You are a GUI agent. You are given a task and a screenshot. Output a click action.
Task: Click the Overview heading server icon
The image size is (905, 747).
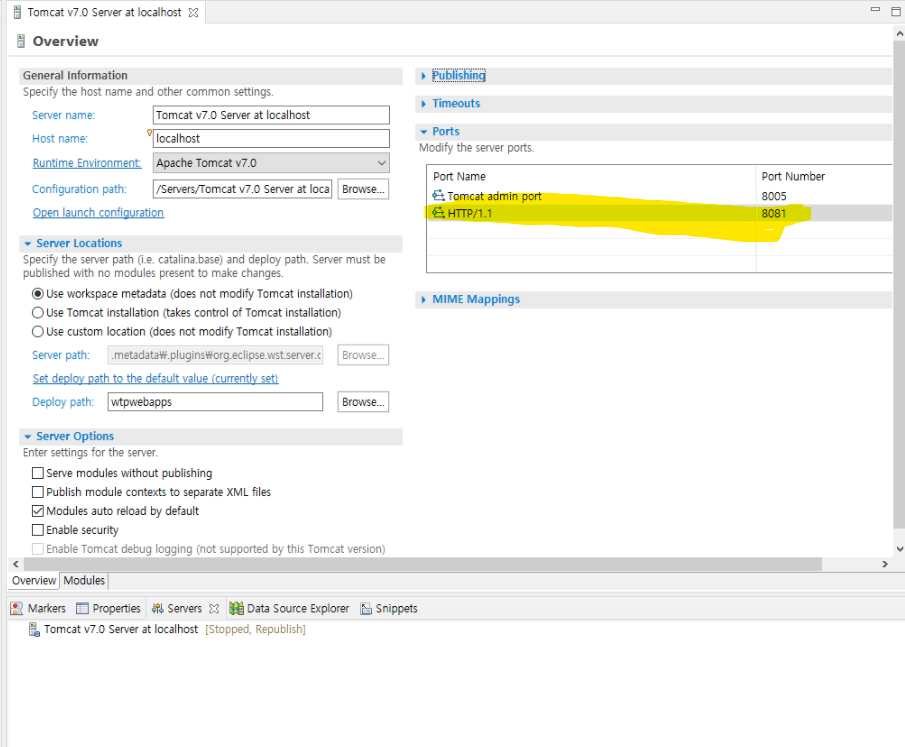click(x=21, y=41)
